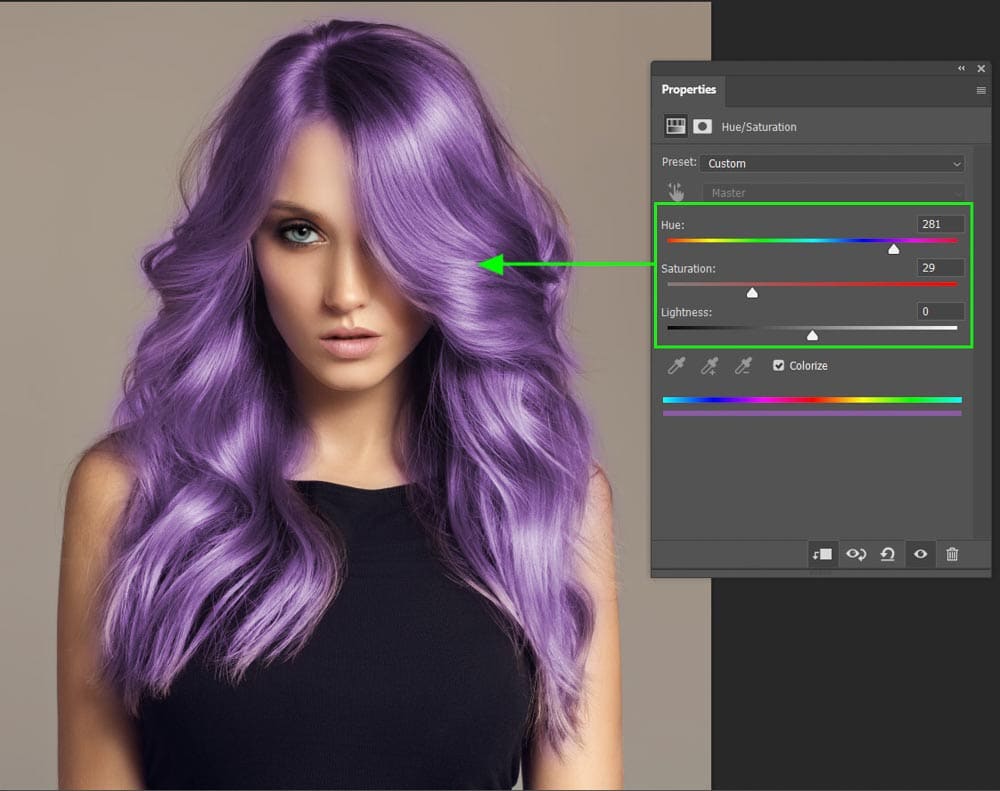Select the eyedropper tool
This screenshot has height=791, width=1000.
click(x=676, y=366)
